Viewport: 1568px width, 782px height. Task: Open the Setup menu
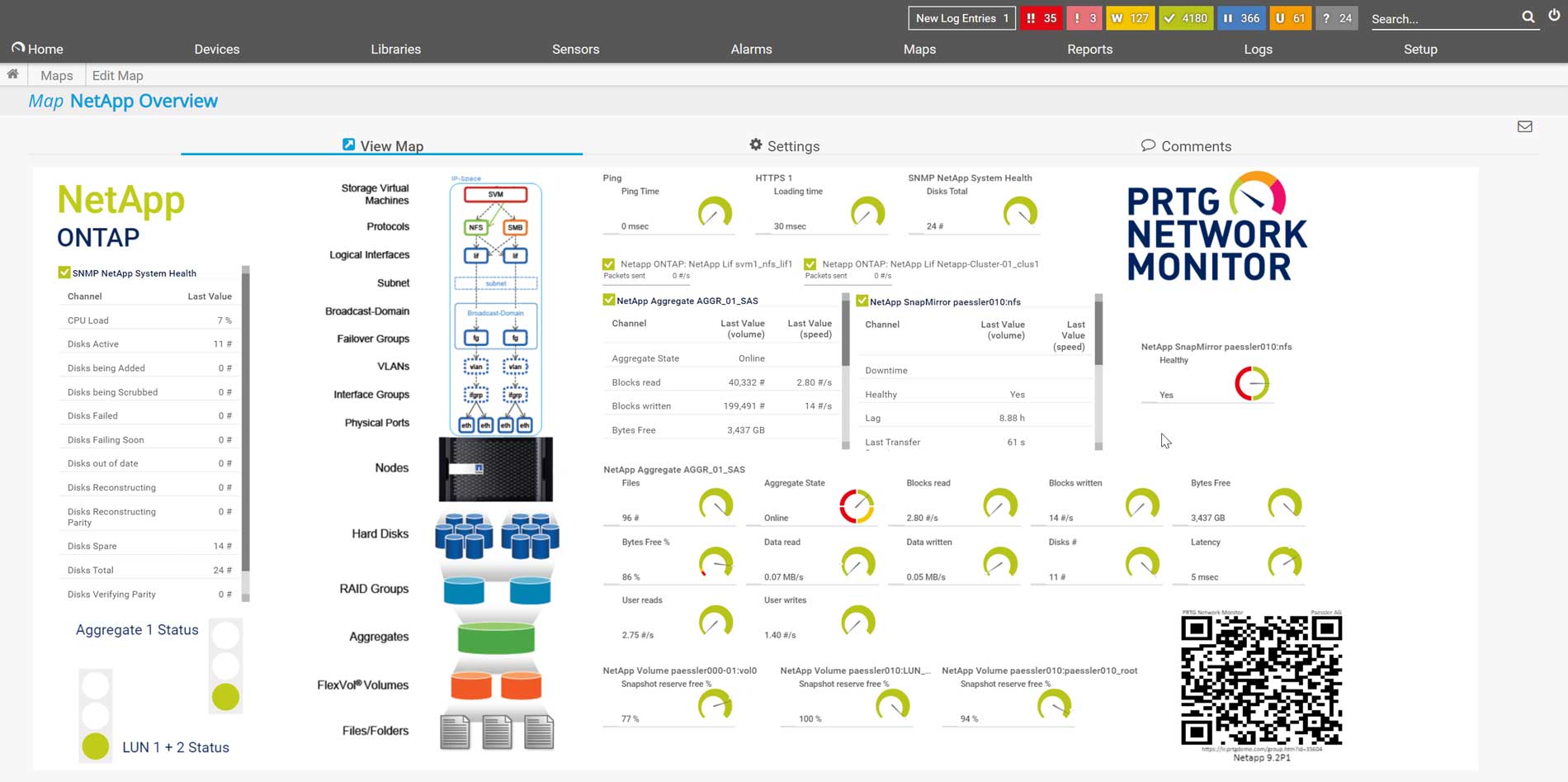pos(1421,49)
